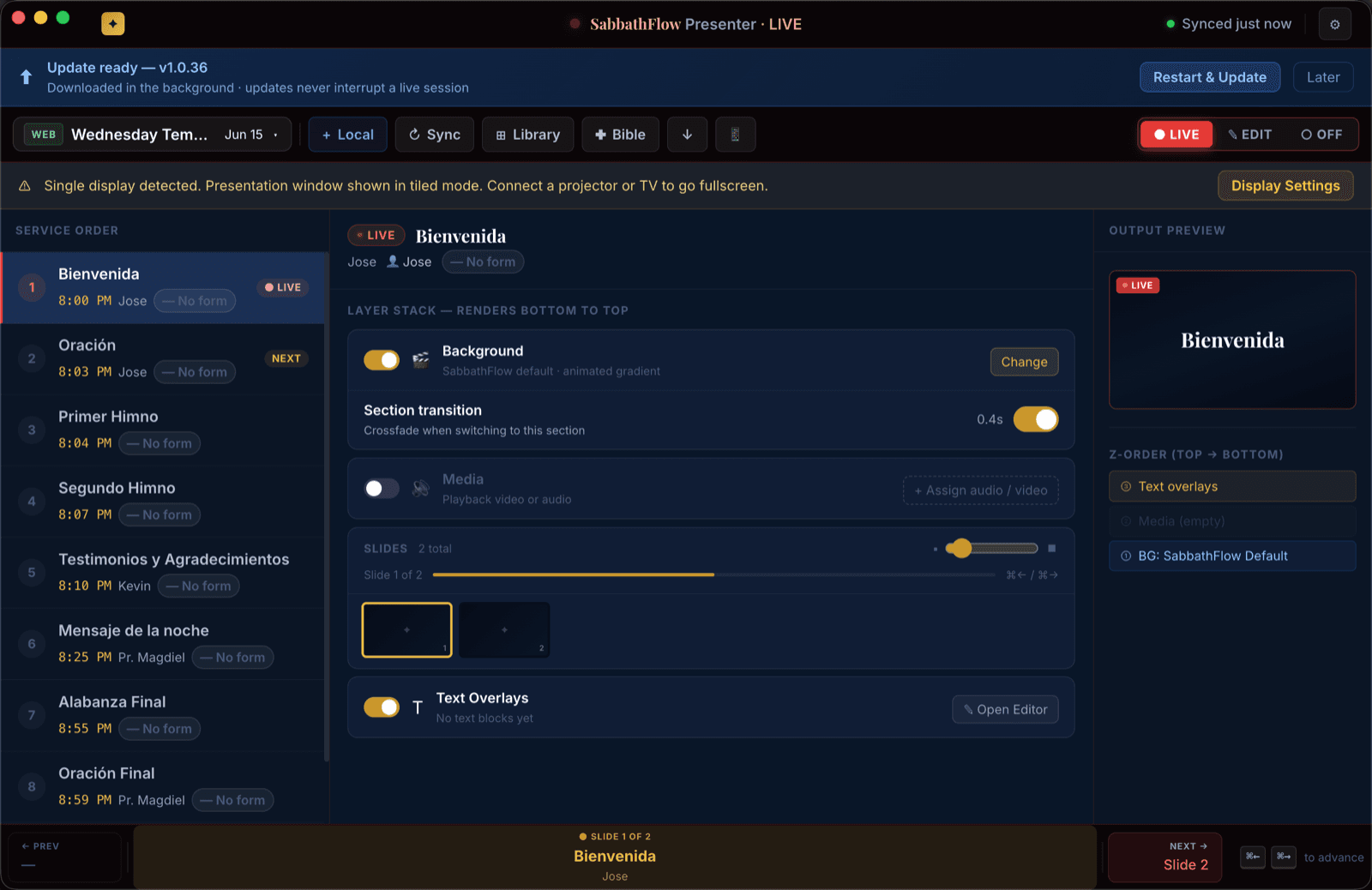Click the large thumbnail size square icon
Screen dimensions: 1372x890
(1051, 548)
